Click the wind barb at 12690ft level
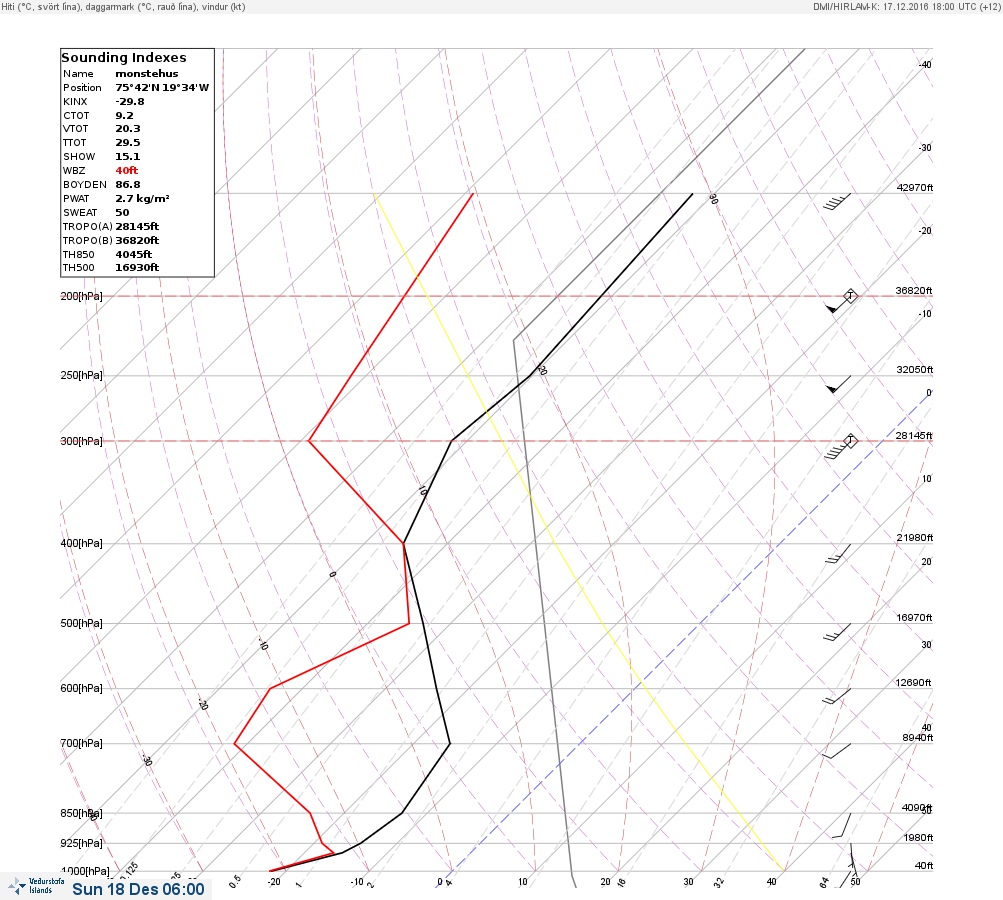Viewport: 1003px width, 900px height. coord(837,696)
